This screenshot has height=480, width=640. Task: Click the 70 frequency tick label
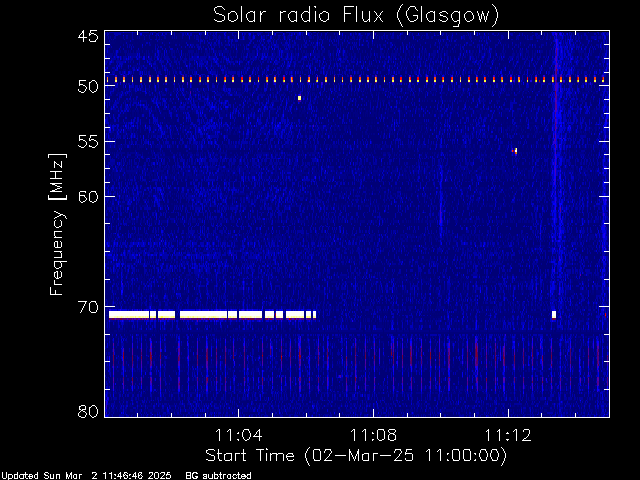click(88, 307)
